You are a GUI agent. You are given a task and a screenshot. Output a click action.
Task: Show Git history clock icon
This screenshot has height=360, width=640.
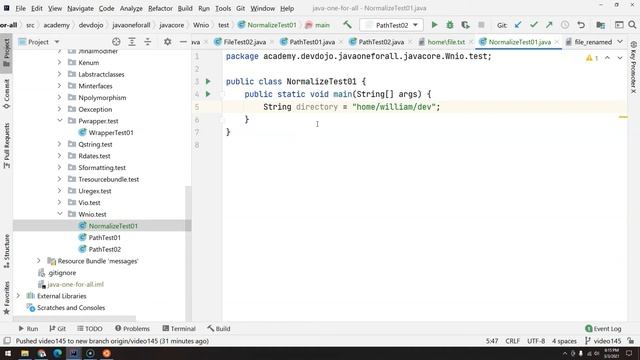tap(565, 25)
